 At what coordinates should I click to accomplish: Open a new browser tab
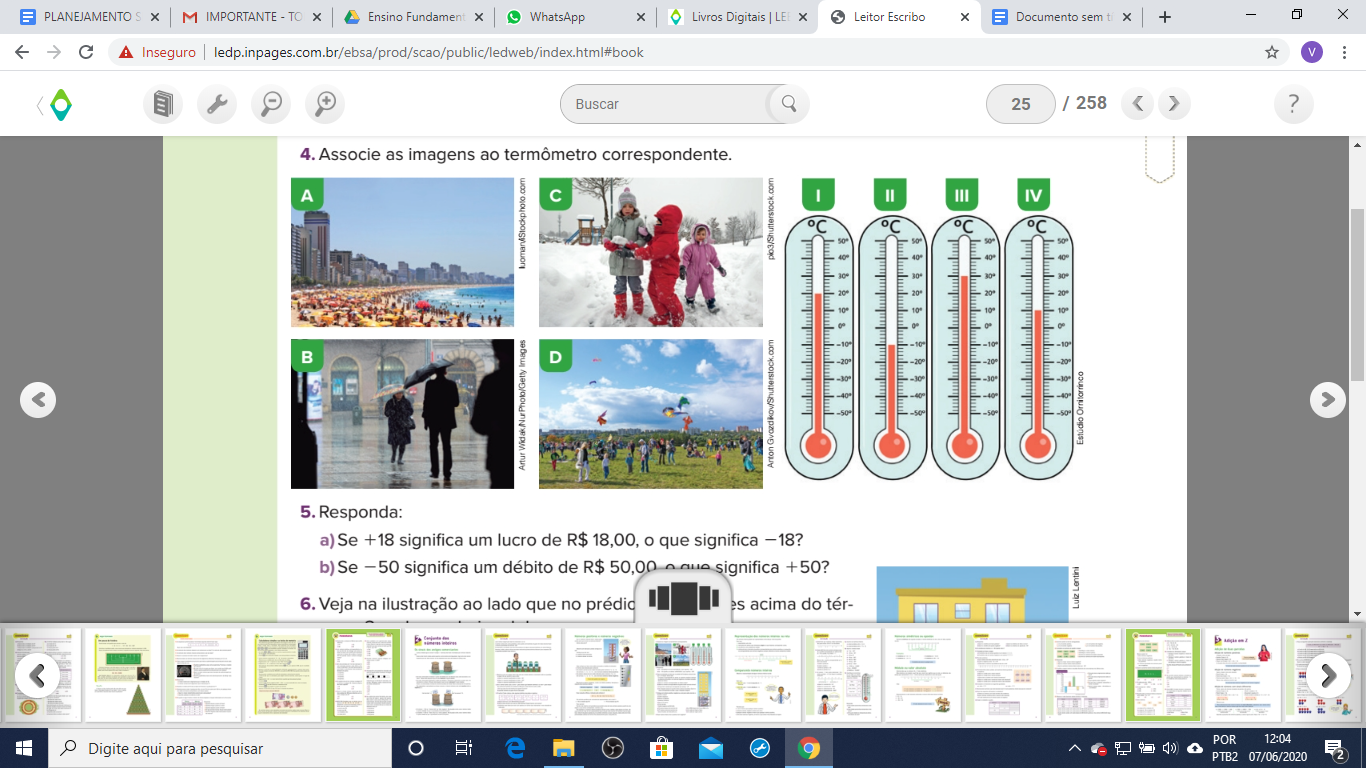(x=1164, y=17)
